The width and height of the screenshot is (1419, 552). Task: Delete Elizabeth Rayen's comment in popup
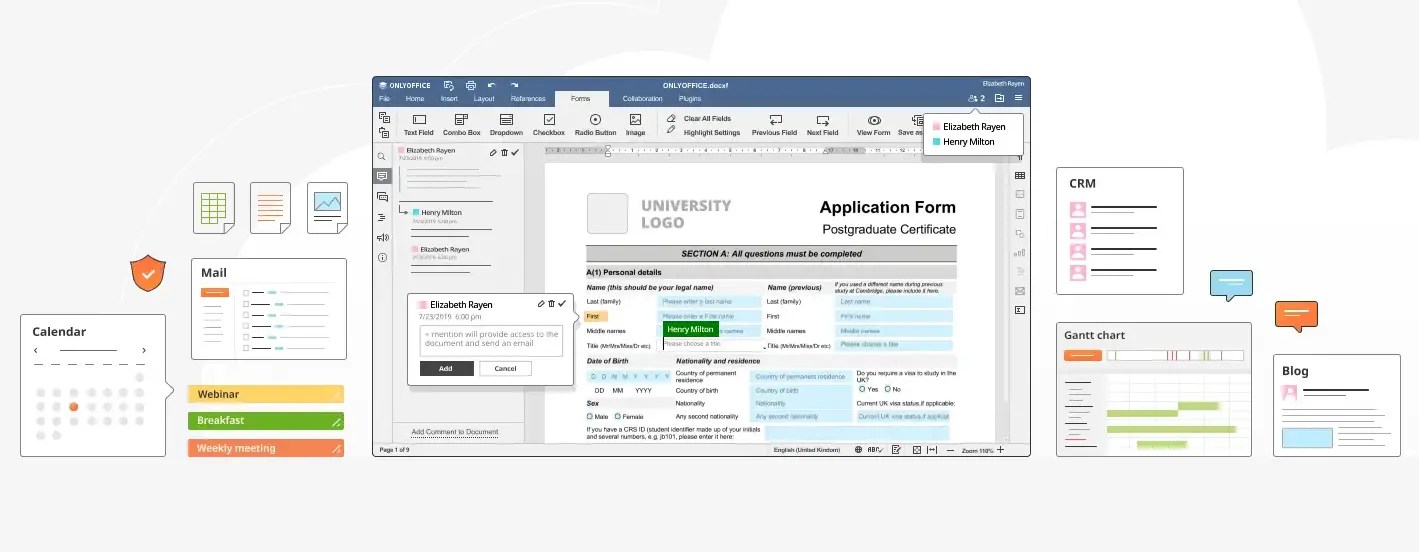pos(551,303)
